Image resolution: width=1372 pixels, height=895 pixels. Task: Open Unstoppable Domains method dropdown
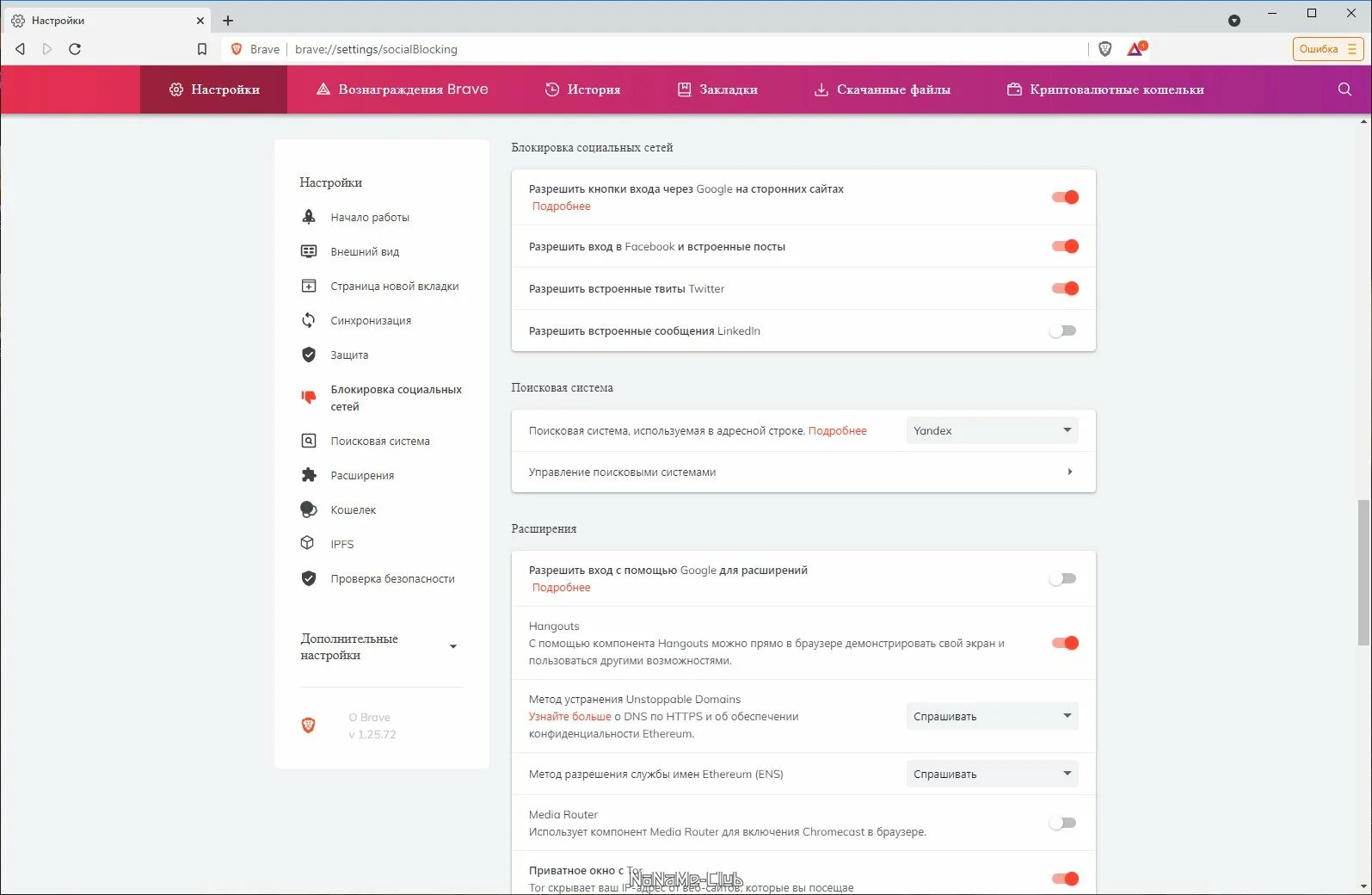[992, 716]
